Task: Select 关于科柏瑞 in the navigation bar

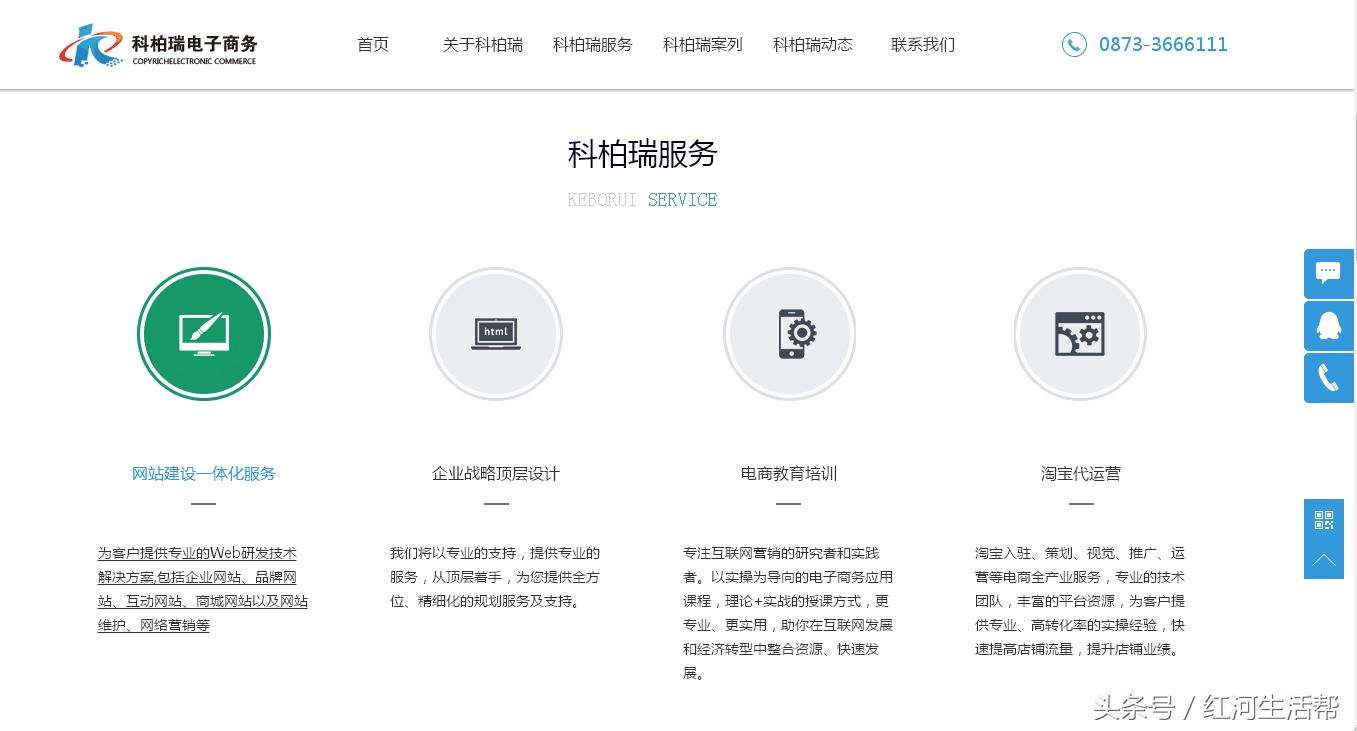Action: coord(483,44)
